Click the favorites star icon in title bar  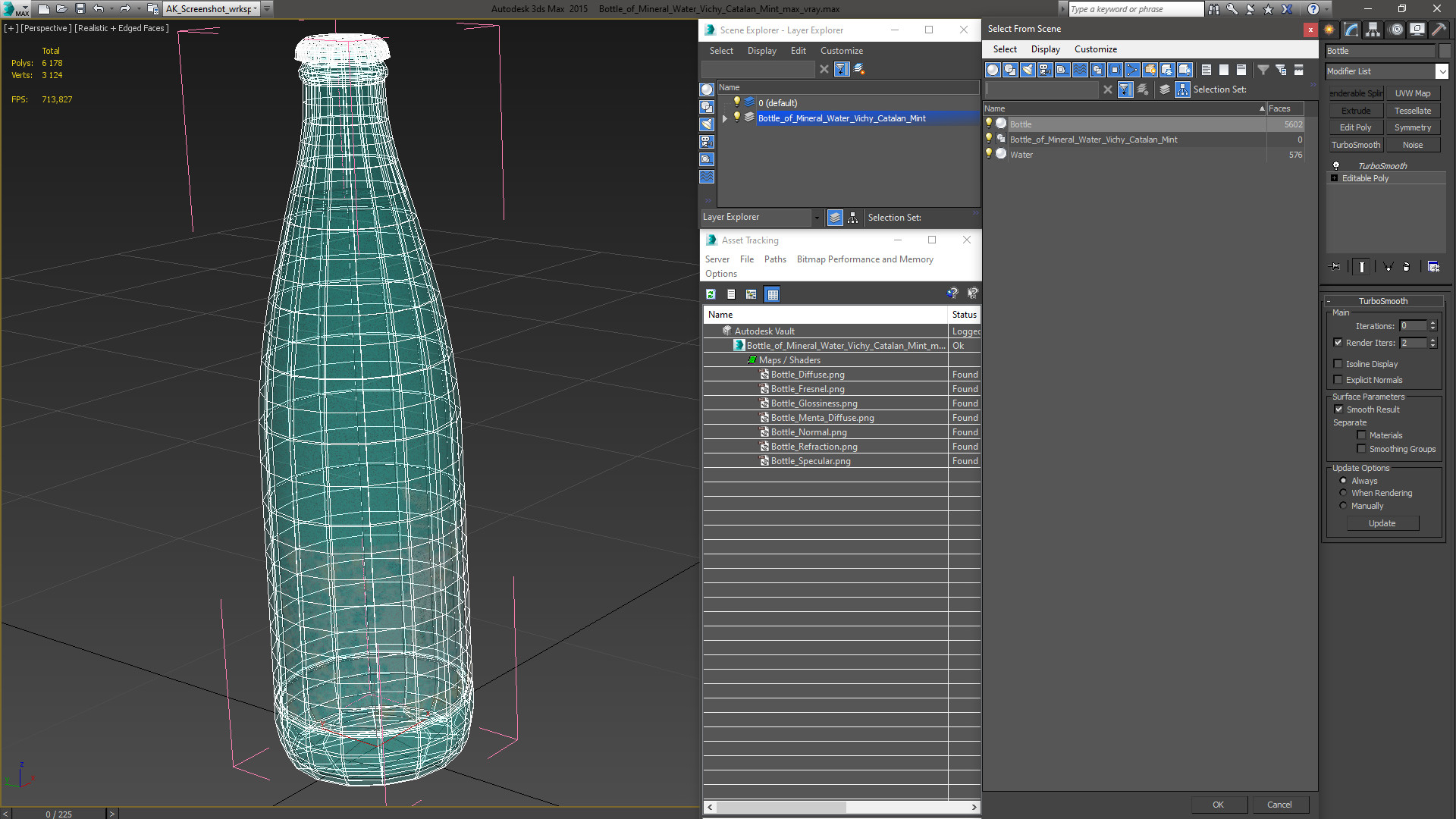[1268, 9]
